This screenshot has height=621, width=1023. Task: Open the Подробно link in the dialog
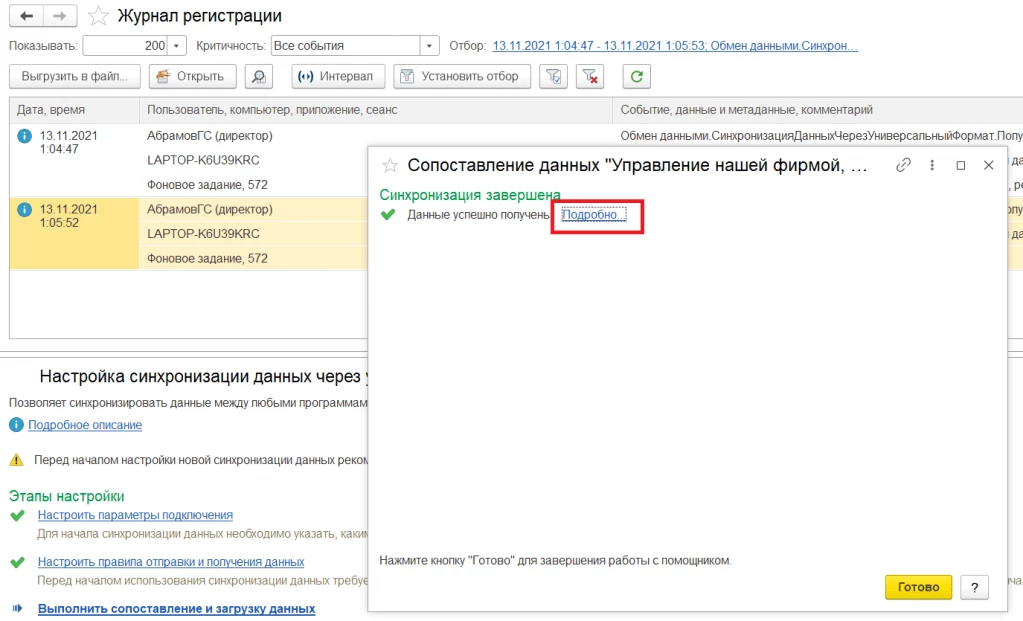click(x=594, y=215)
